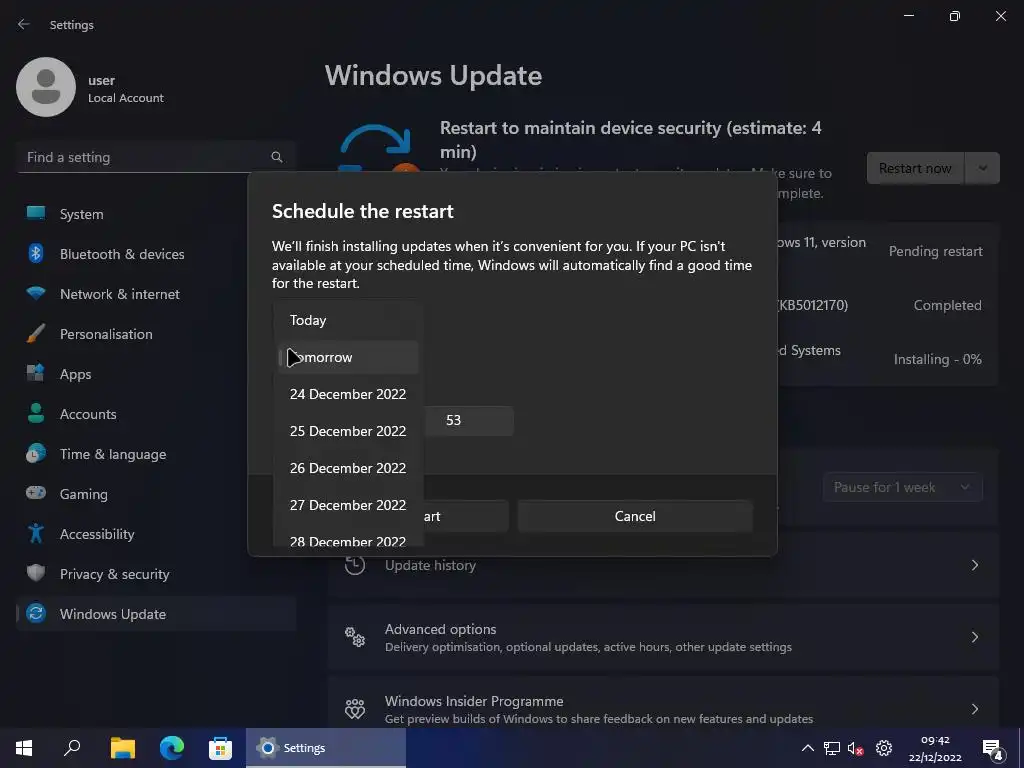Open Privacy & security settings
The image size is (1024, 768).
coord(156,574)
